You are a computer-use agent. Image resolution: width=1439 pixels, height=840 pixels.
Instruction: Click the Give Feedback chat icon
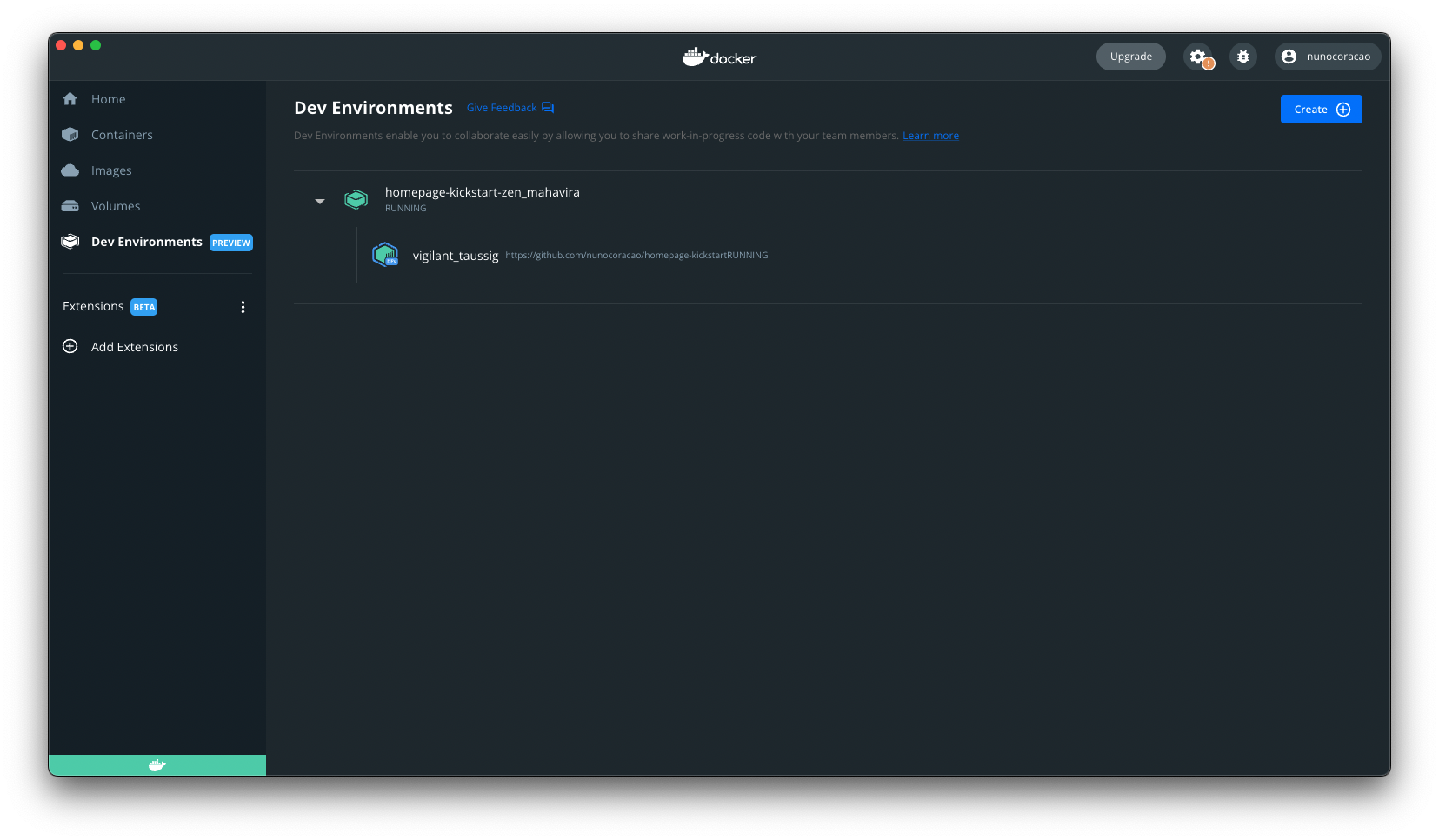[x=548, y=108]
